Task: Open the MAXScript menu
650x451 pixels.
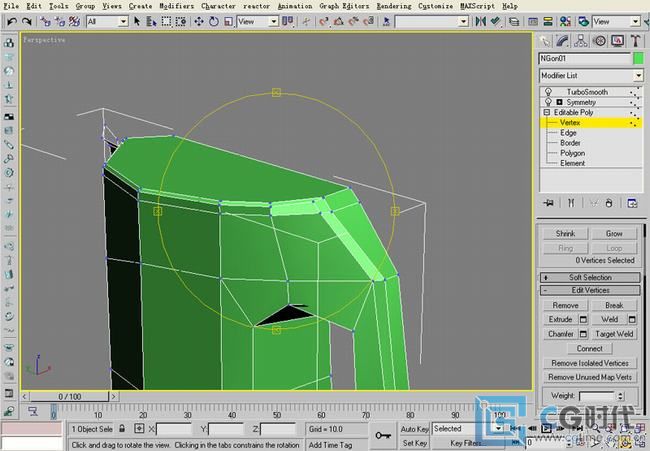Action: [x=478, y=6]
